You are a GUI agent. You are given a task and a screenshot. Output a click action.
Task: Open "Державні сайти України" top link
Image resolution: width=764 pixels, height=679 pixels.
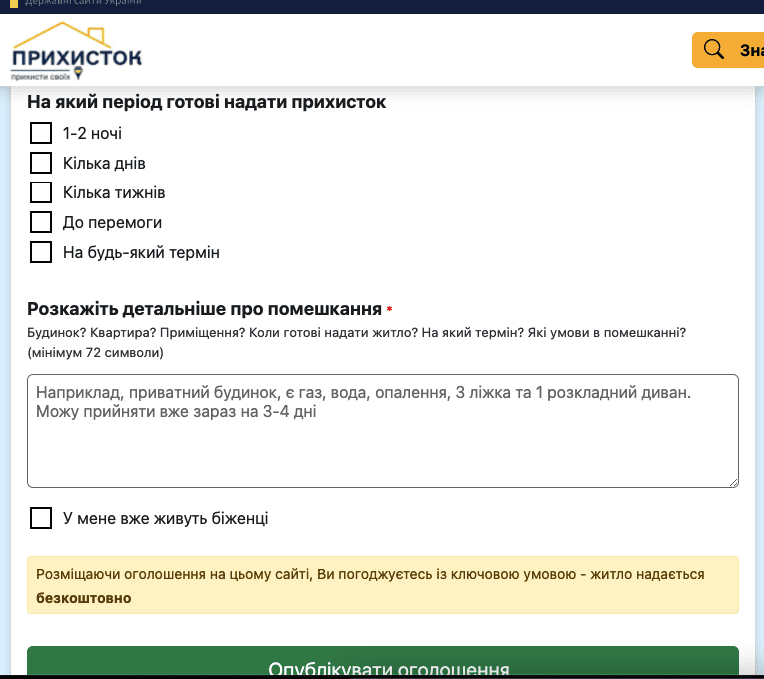click(x=83, y=3)
